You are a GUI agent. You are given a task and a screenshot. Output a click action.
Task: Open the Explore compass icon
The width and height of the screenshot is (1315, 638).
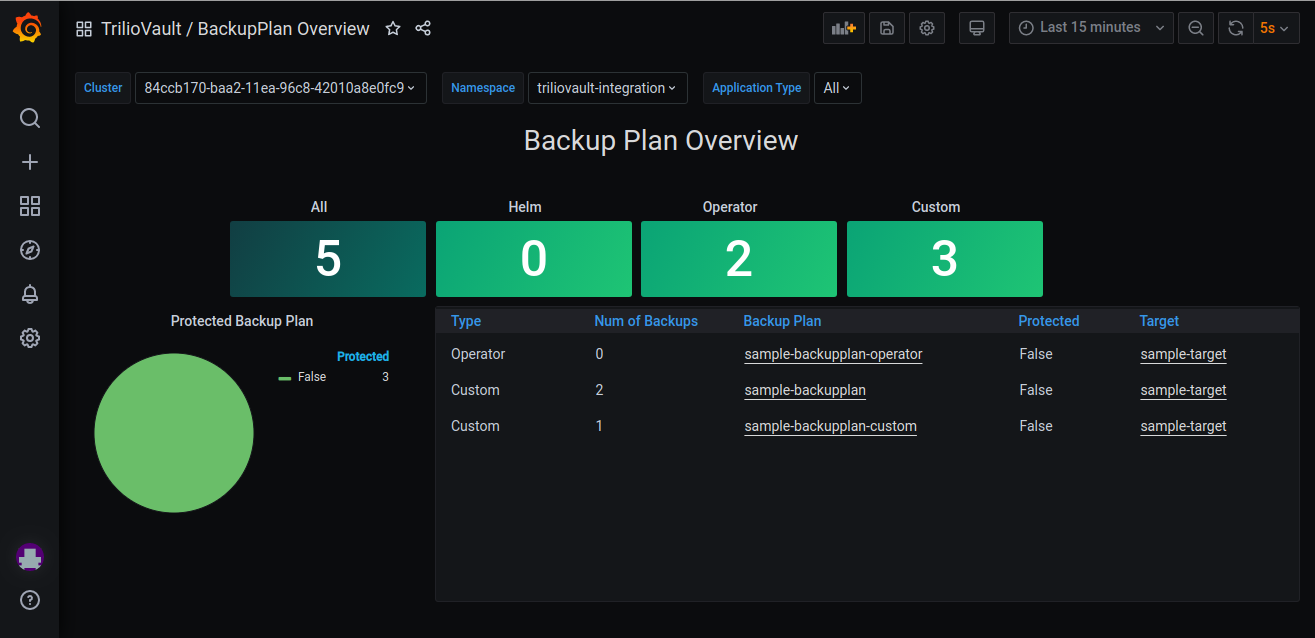pos(30,250)
